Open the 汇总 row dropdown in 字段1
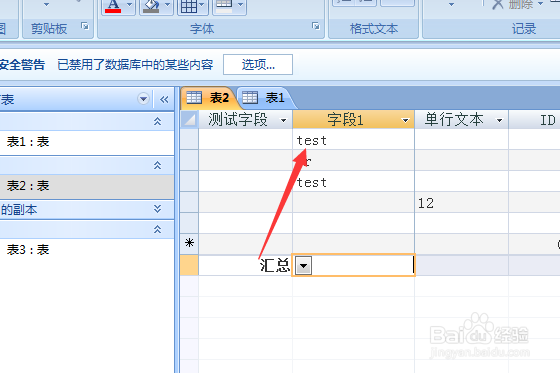The width and height of the screenshot is (560, 373). coord(304,265)
